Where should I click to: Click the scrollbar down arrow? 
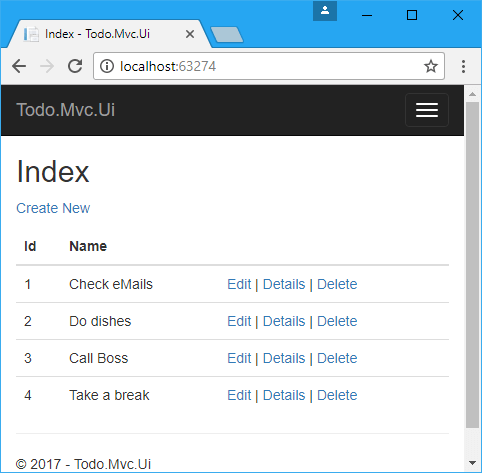pyautogui.click(x=472, y=463)
